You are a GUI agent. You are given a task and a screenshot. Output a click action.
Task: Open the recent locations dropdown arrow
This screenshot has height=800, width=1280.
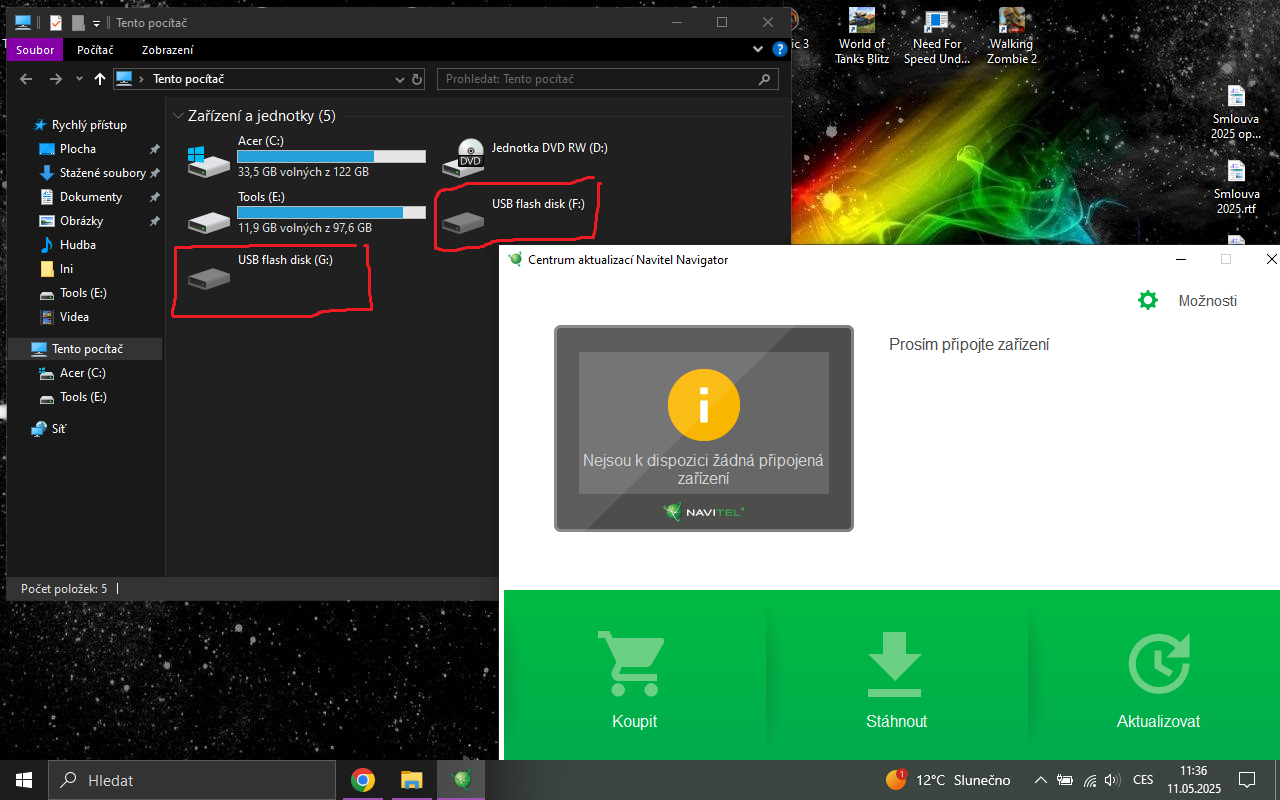pyautogui.click(x=79, y=79)
